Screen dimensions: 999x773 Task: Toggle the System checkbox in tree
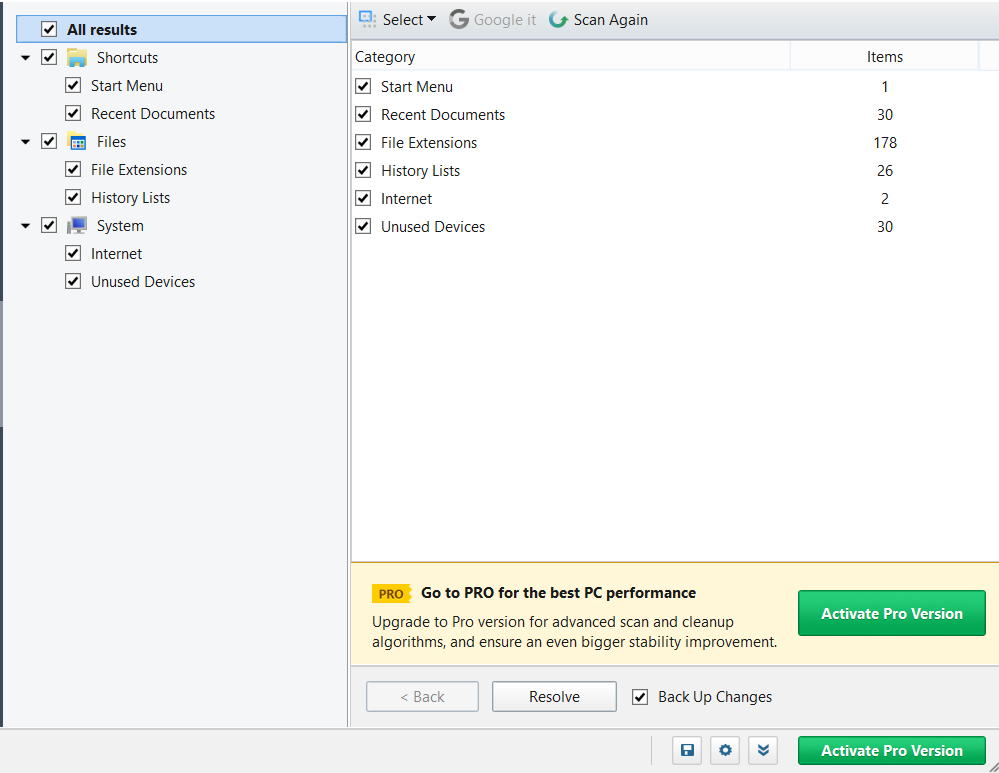click(49, 226)
